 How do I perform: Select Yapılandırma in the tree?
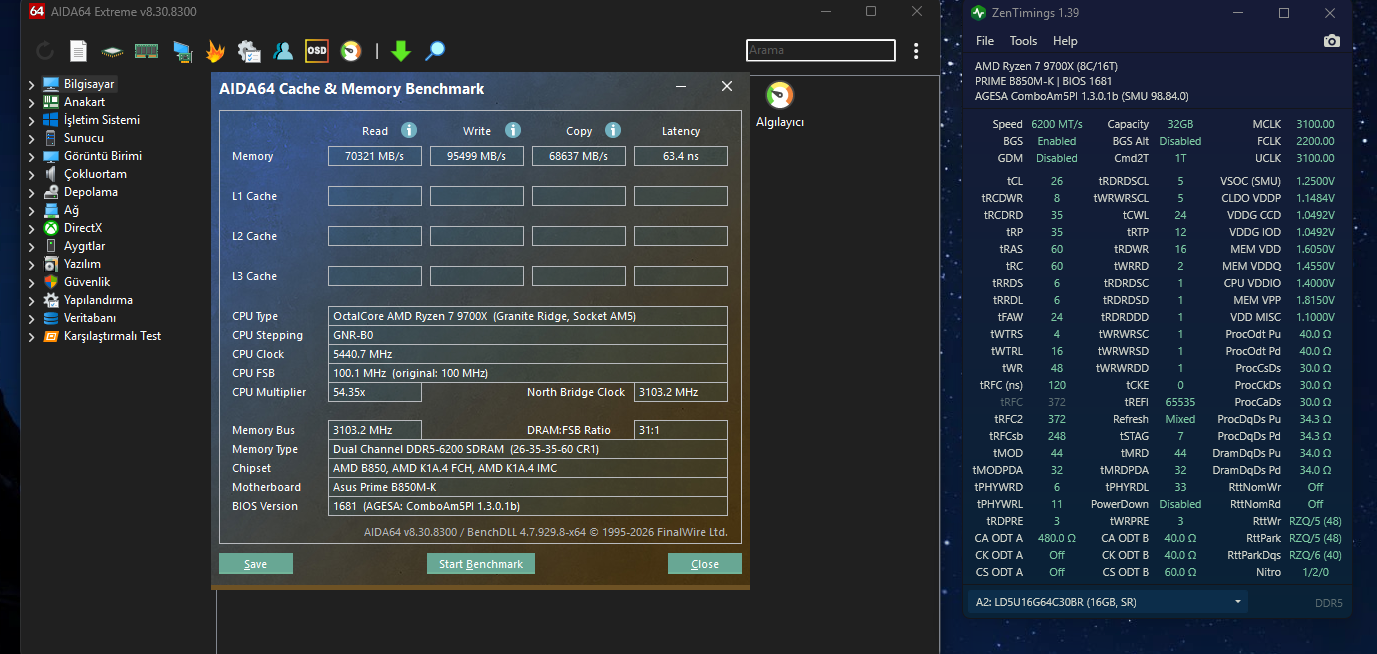[98, 300]
